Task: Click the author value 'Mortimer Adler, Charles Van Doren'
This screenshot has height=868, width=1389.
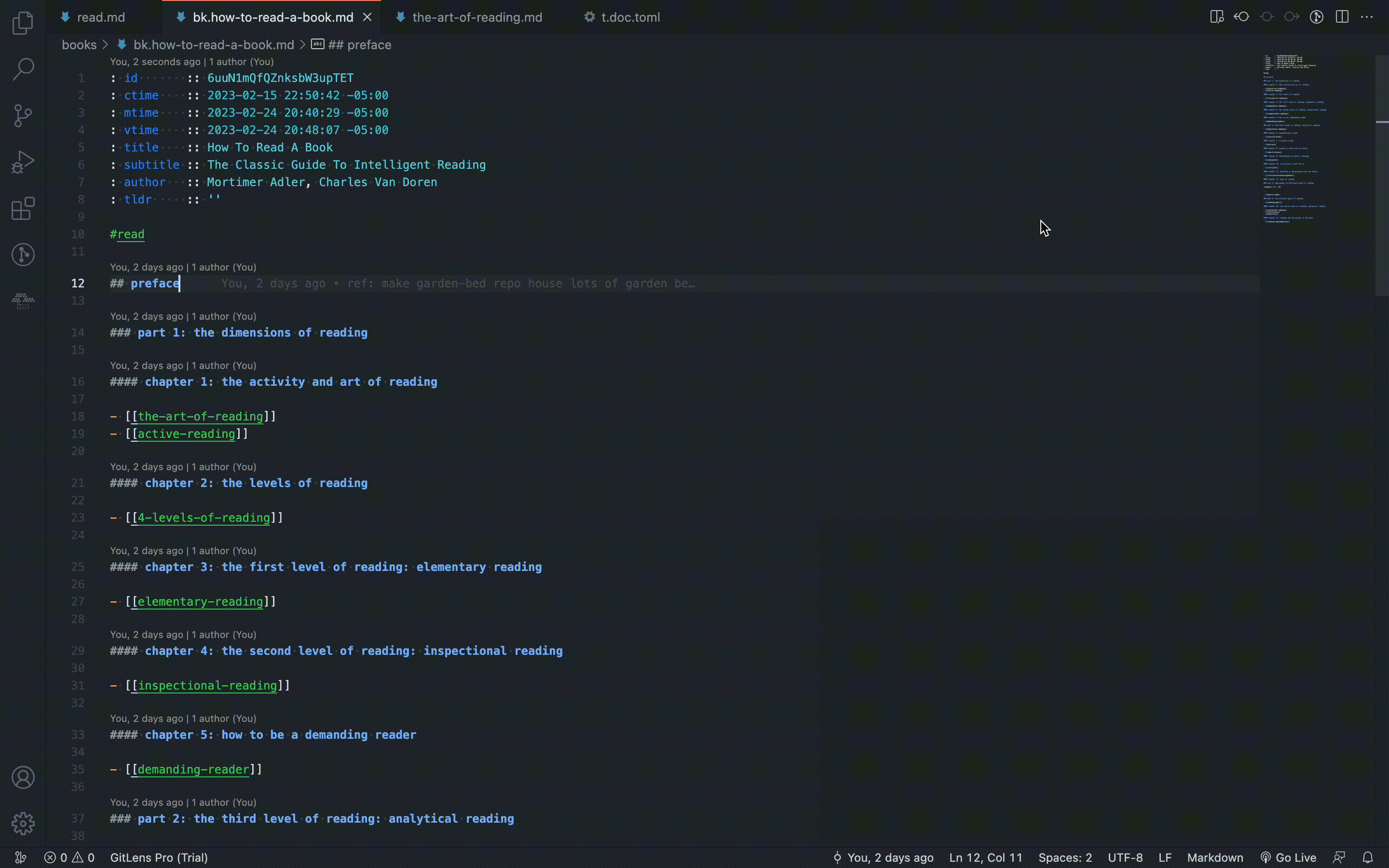Action: pos(322,182)
